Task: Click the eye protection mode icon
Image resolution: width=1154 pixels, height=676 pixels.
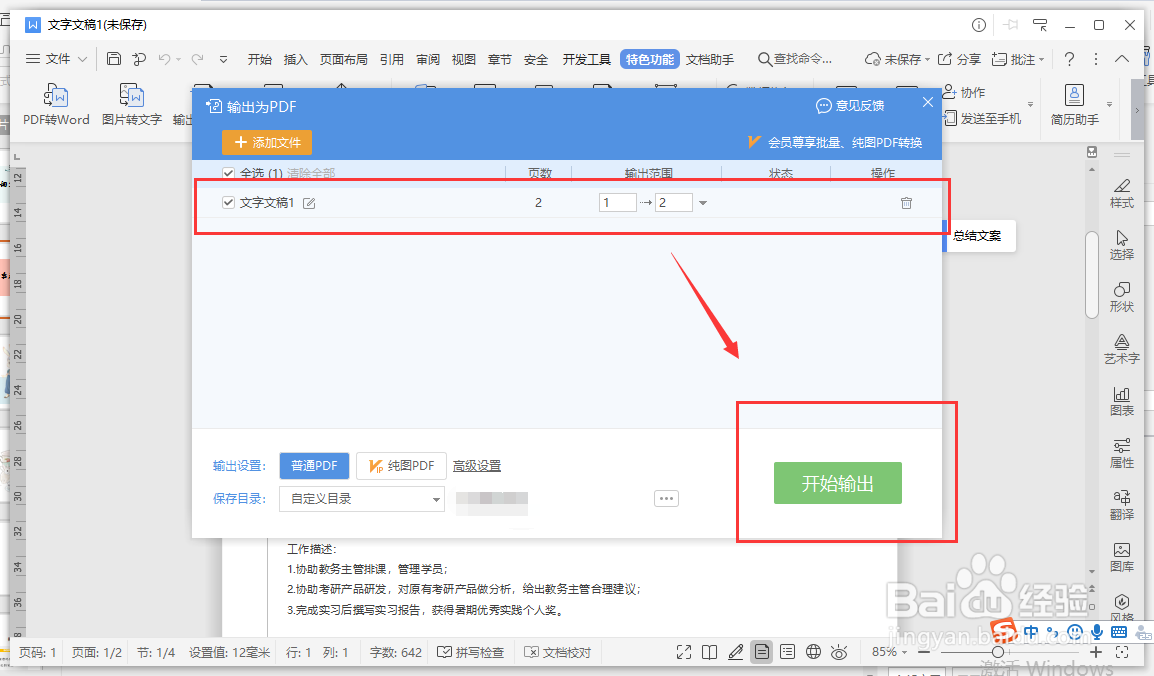Action: click(x=839, y=652)
